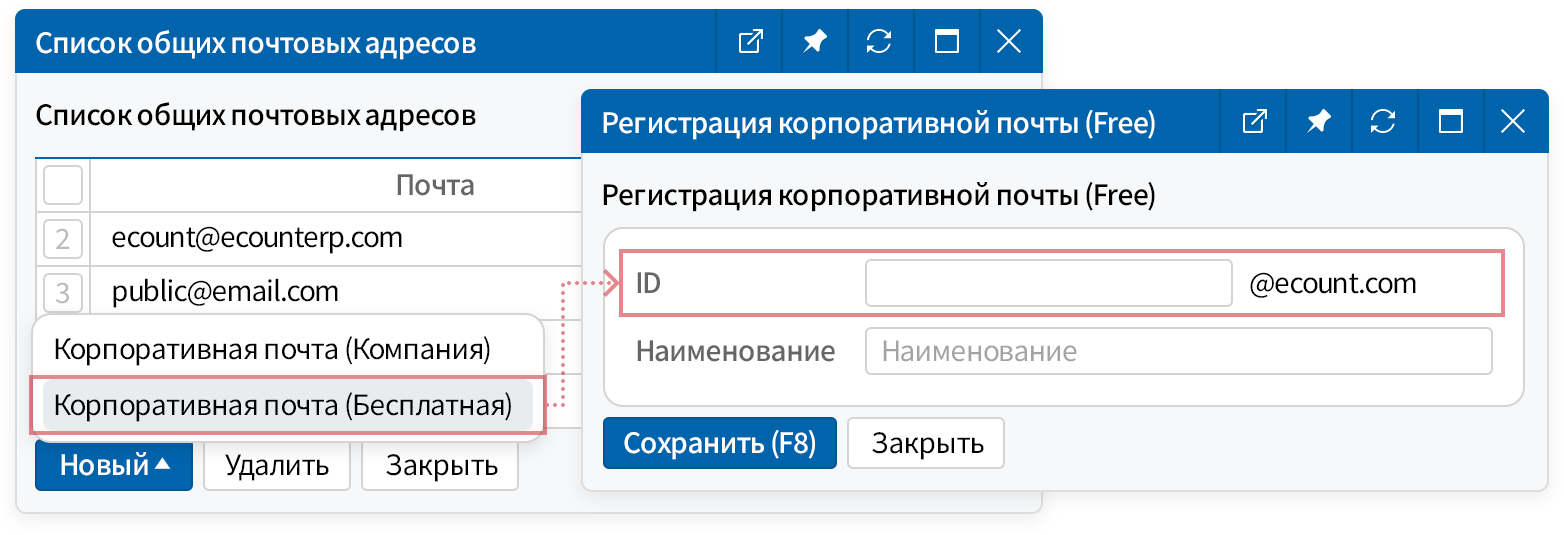1564x535 pixels.
Task: Click the Почта column header
Action: [x=435, y=185]
